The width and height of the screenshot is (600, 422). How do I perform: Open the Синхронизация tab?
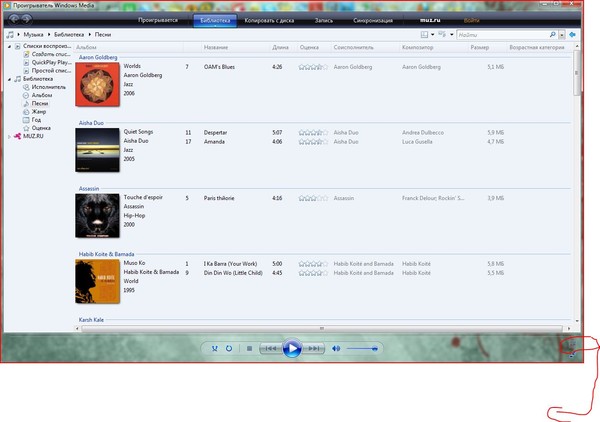[x=373, y=20]
